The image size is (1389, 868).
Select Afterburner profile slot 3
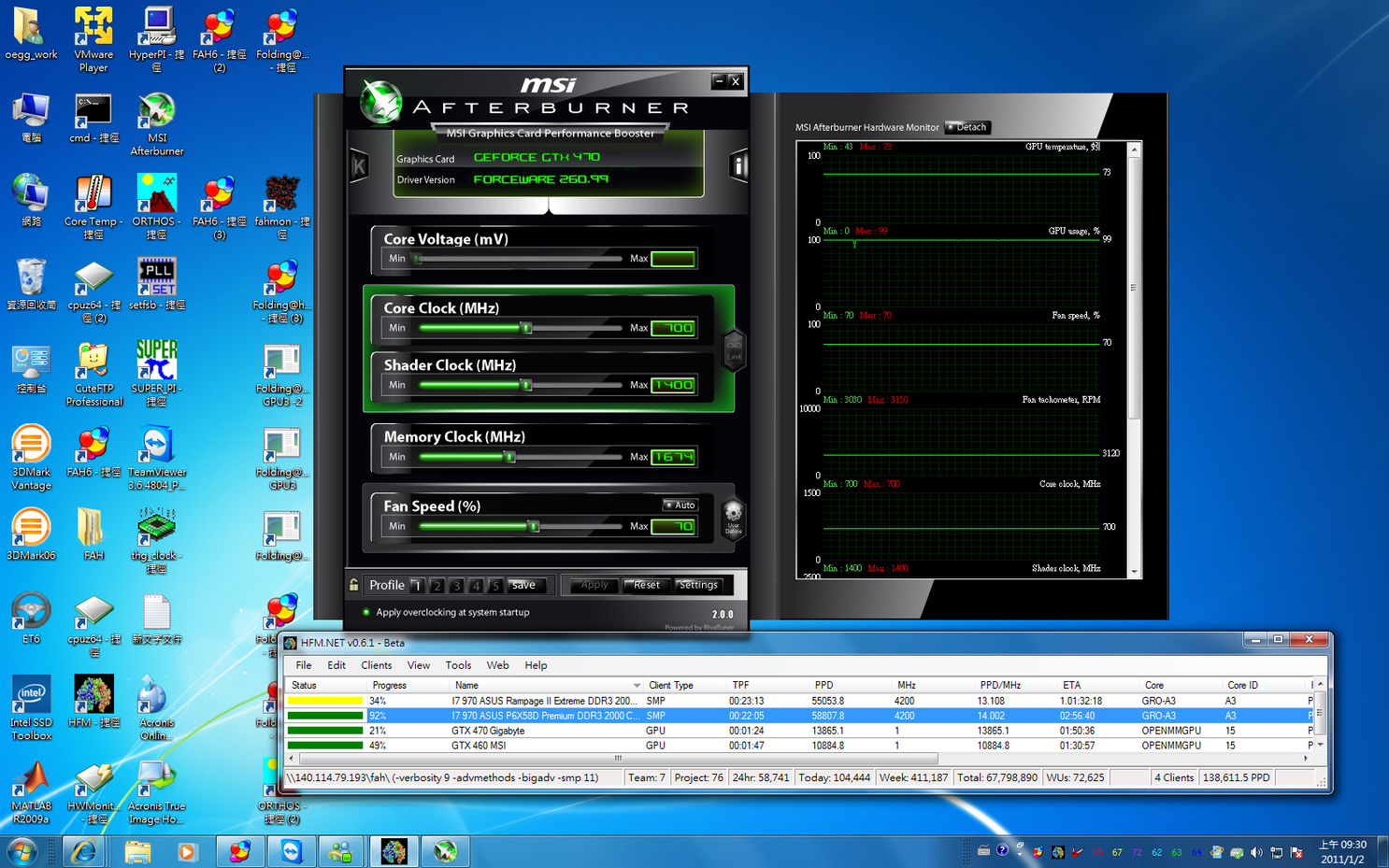(x=456, y=586)
